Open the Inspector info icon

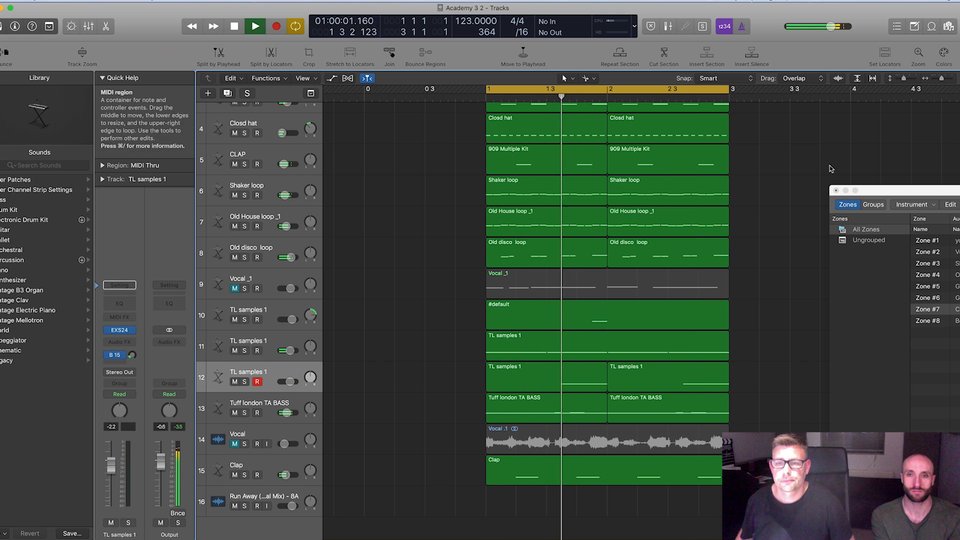(15, 26)
